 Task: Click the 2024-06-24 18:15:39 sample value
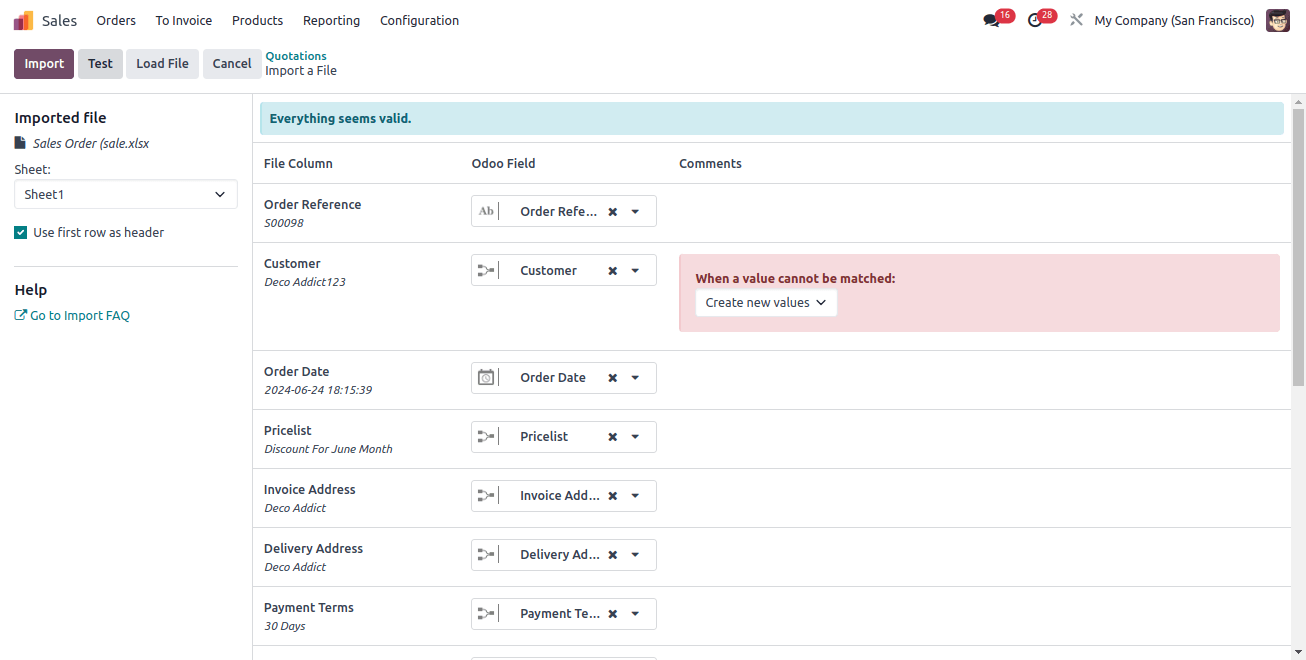318,390
